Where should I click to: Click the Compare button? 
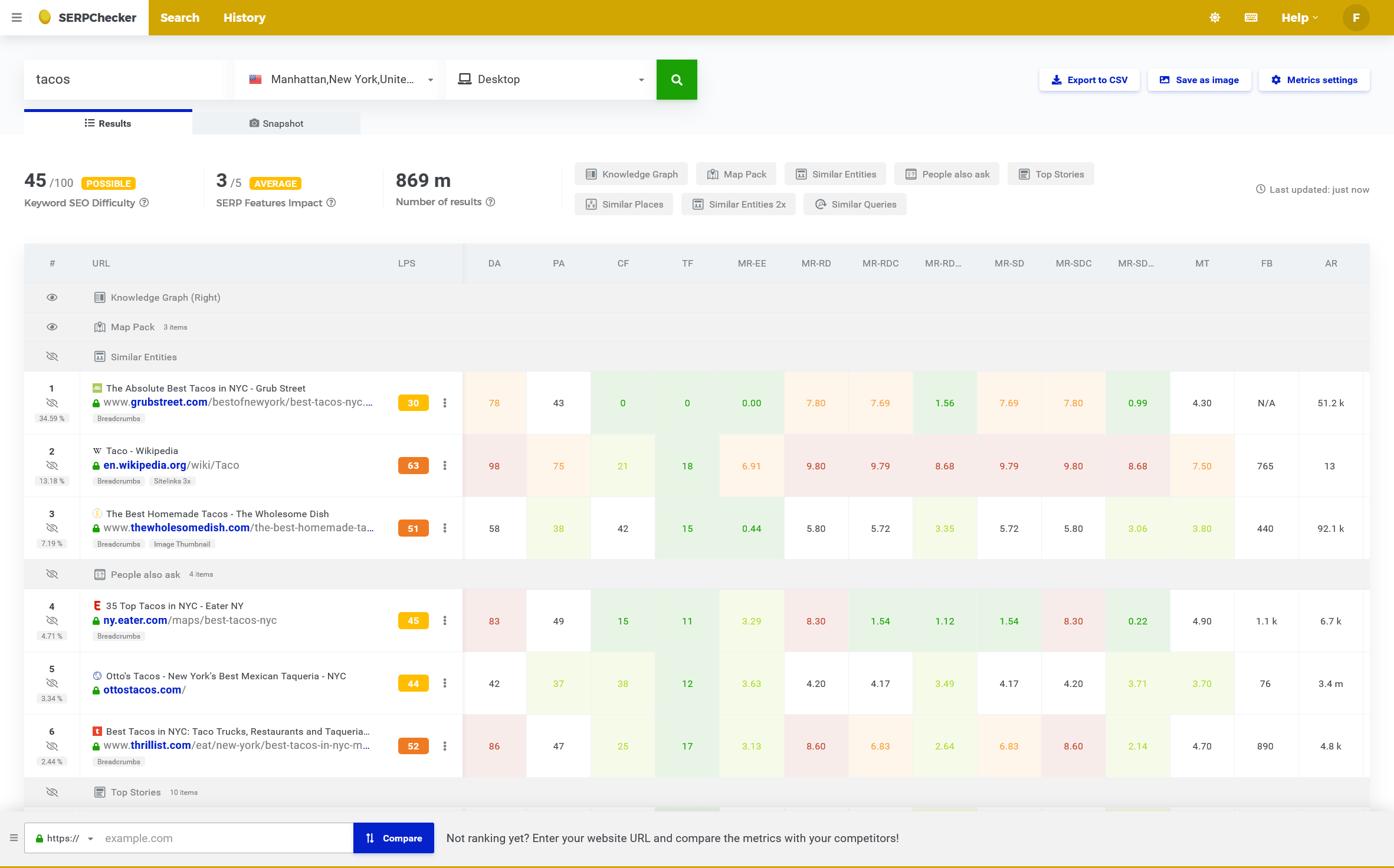pos(393,837)
